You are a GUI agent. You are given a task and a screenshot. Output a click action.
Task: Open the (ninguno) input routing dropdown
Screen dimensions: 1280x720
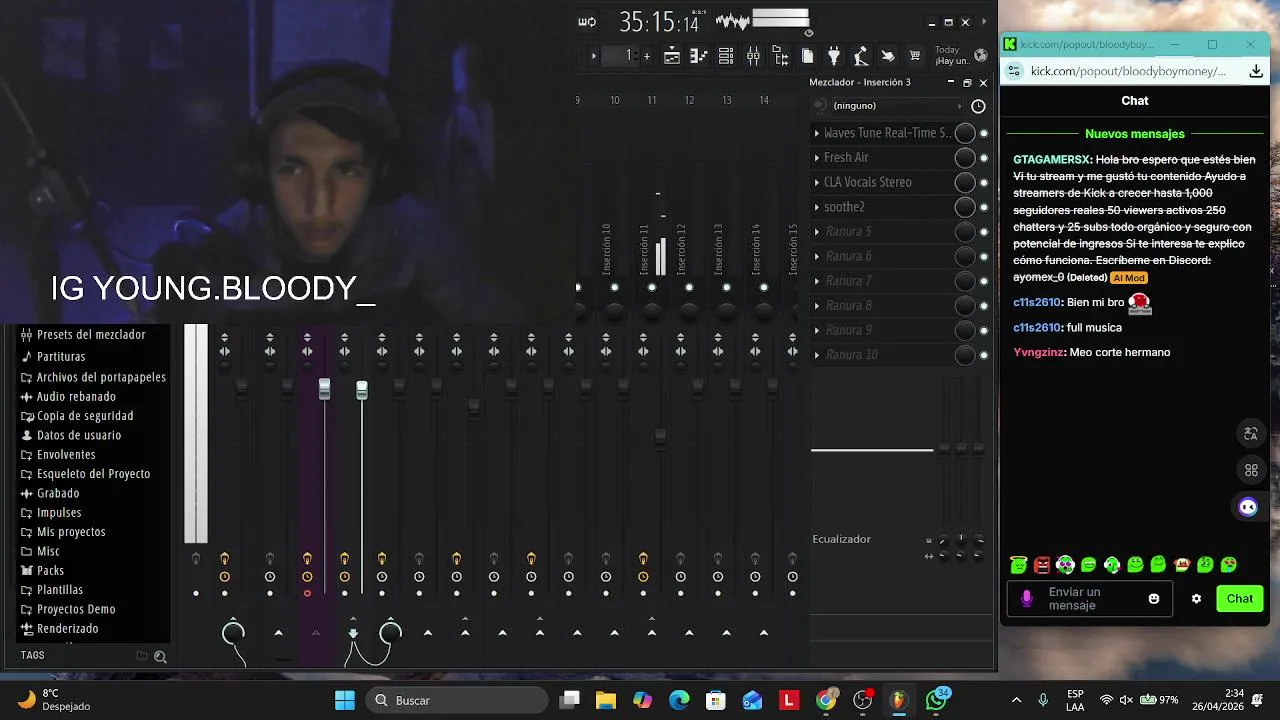click(897, 106)
